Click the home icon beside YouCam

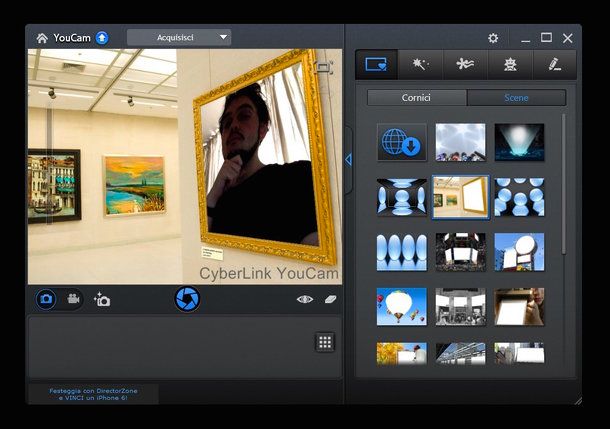42,38
